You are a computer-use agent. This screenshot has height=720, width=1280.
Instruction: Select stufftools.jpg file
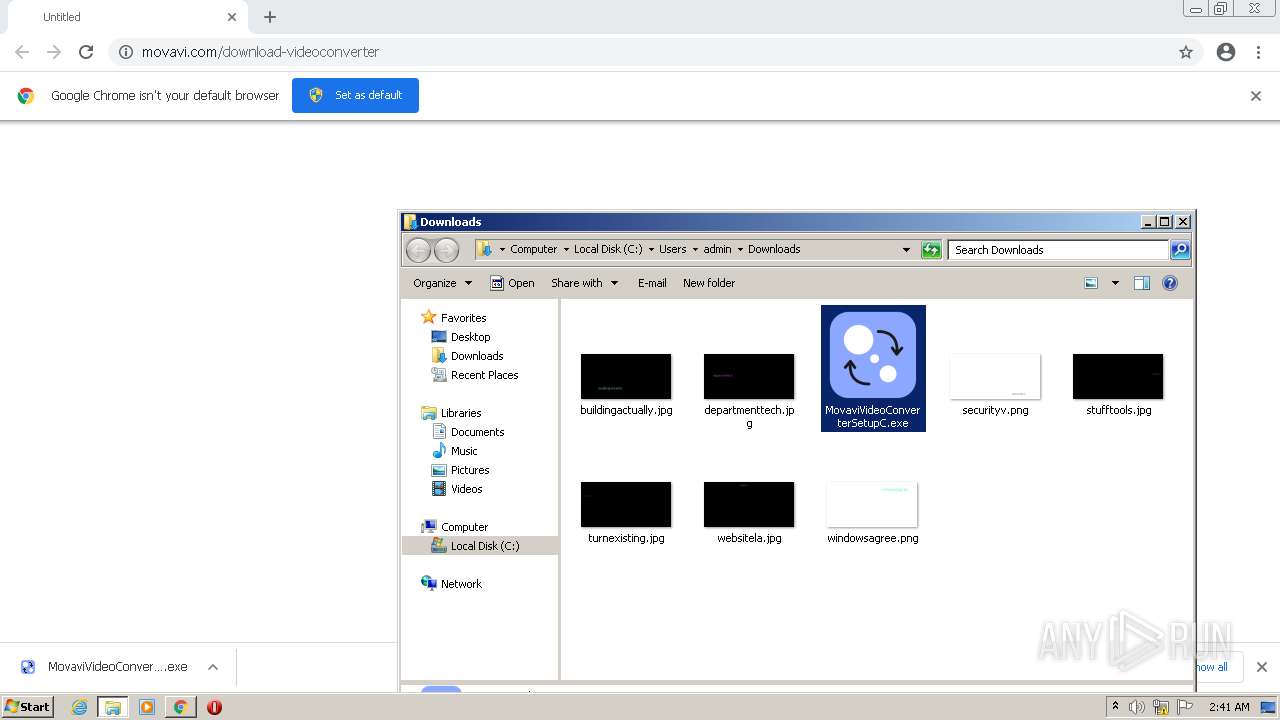[1118, 384]
